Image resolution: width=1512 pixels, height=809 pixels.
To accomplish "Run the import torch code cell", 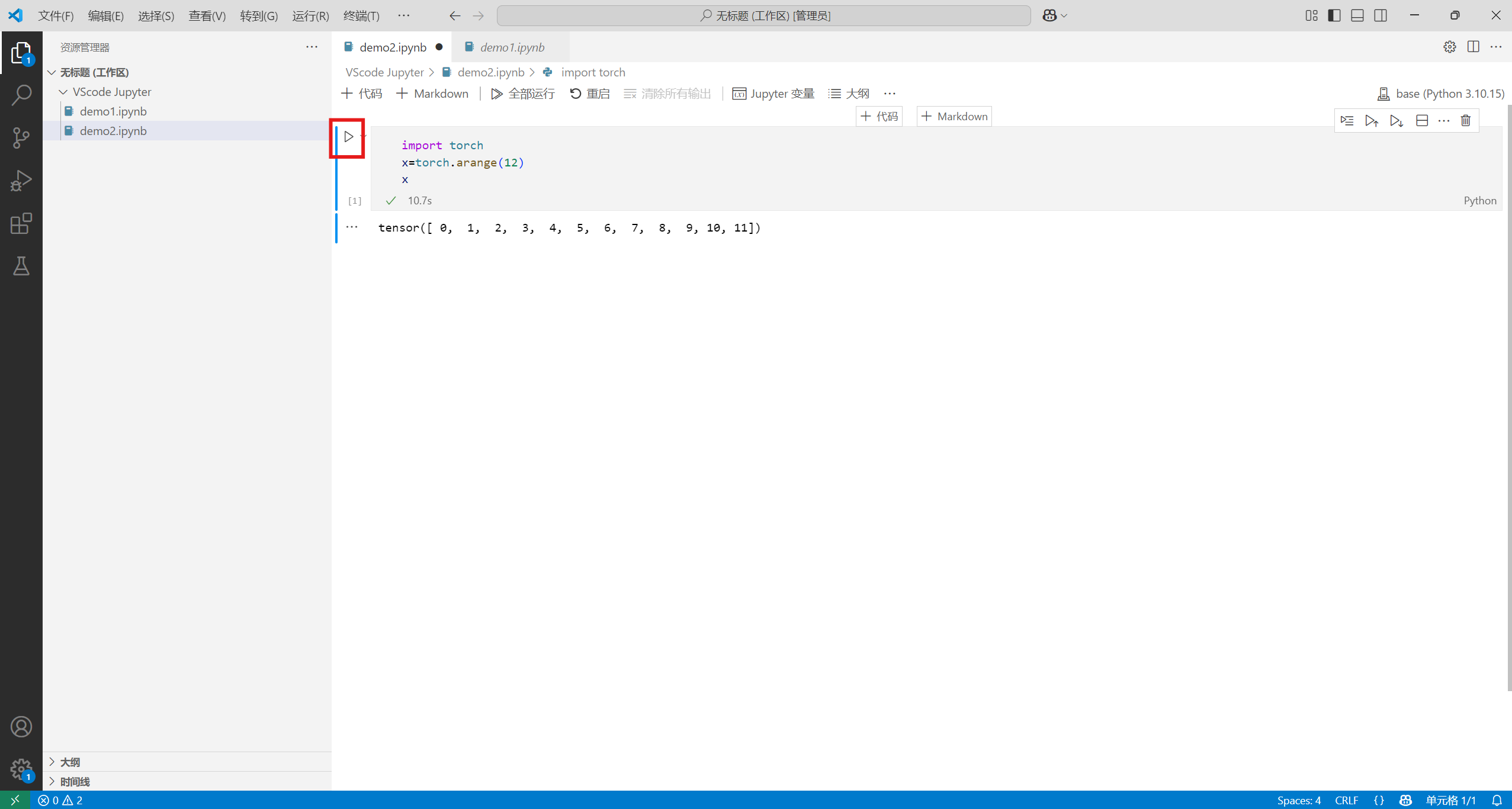I will [x=348, y=137].
